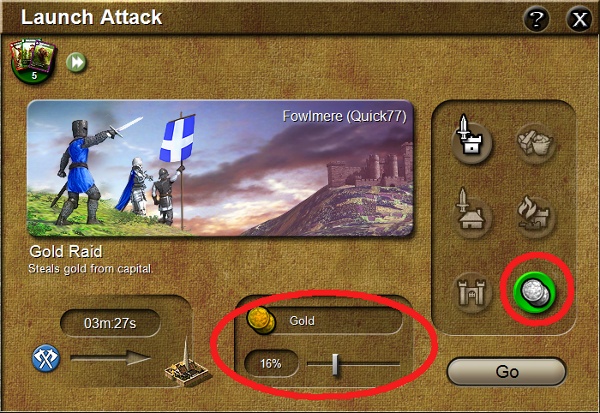Select the ransack village sword-and-house icon
This screenshot has height=413, width=600.
point(471,214)
